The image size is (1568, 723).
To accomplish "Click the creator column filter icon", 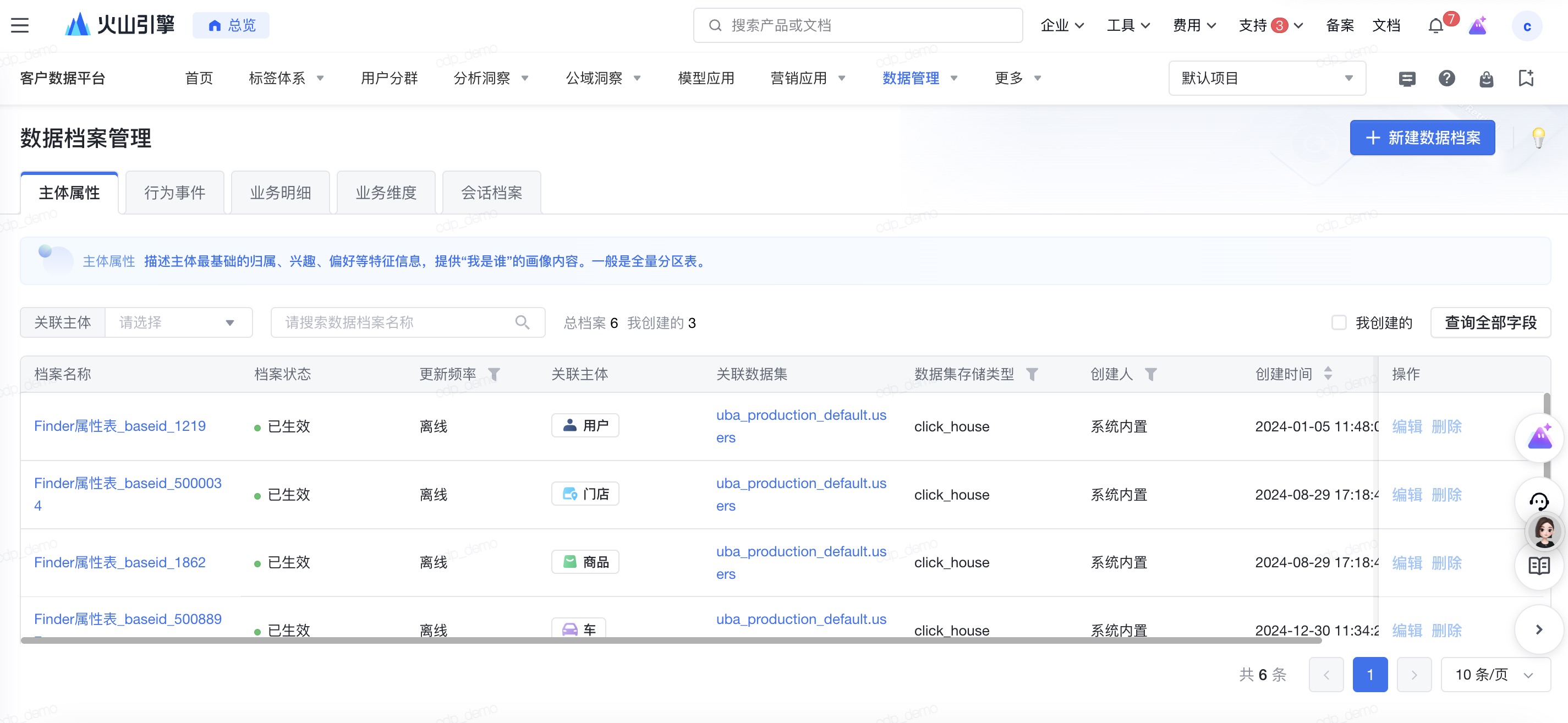I will [x=1150, y=374].
